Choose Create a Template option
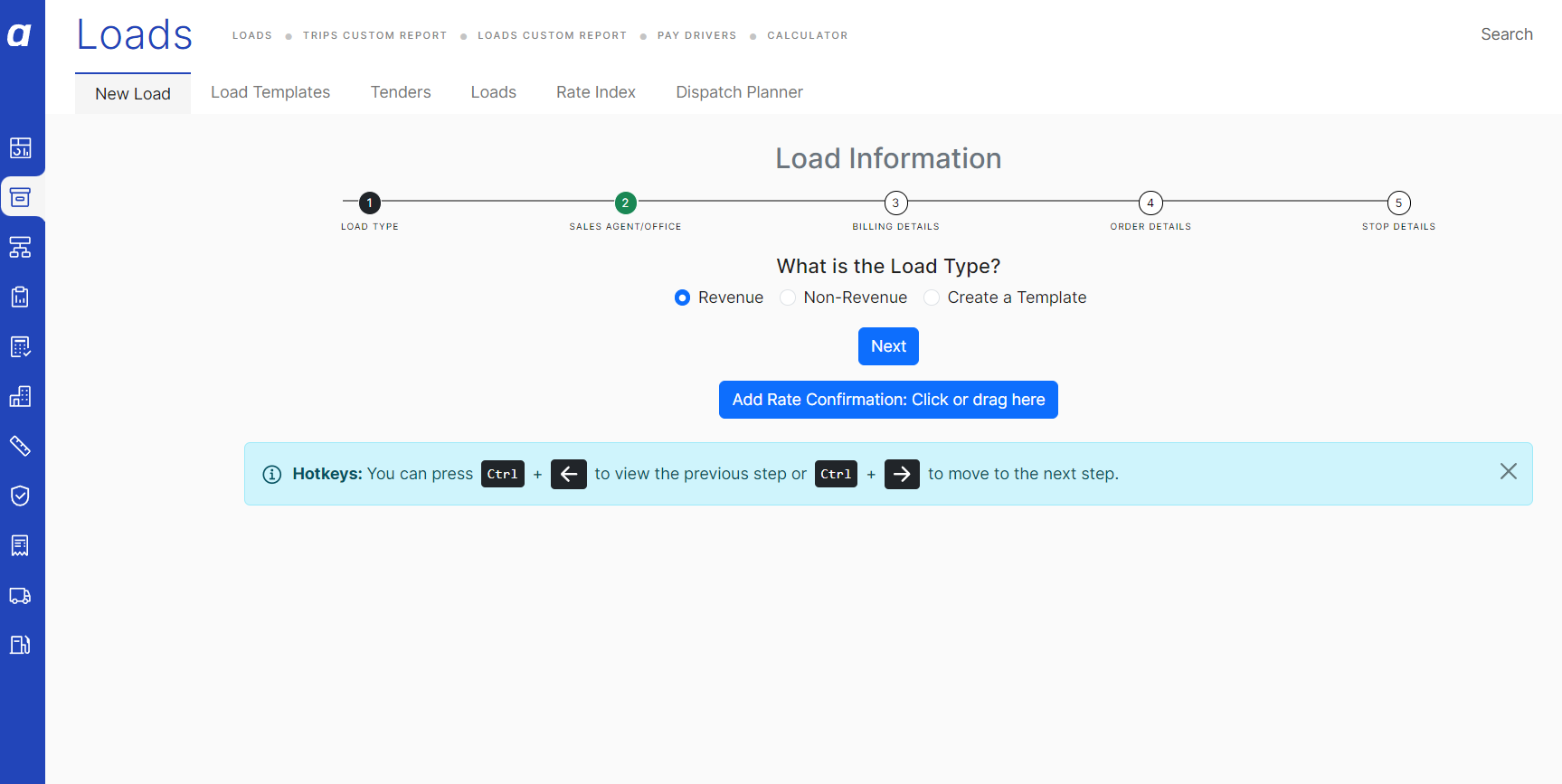 pyautogui.click(x=932, y=298)
